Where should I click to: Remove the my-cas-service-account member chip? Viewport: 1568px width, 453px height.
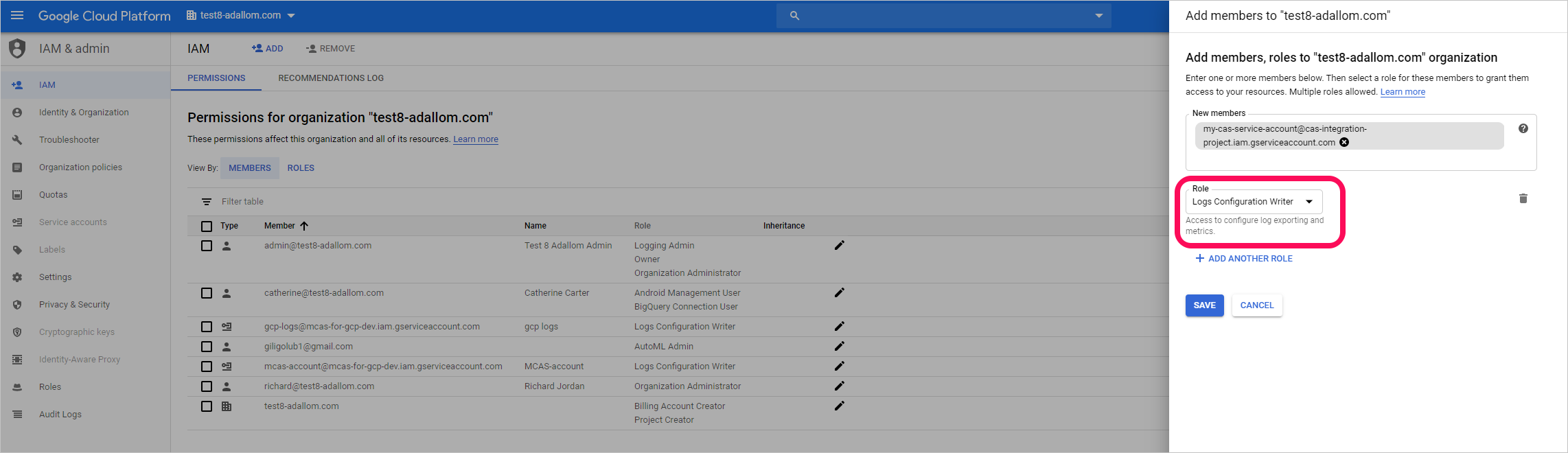click(x=1344, y=143)
